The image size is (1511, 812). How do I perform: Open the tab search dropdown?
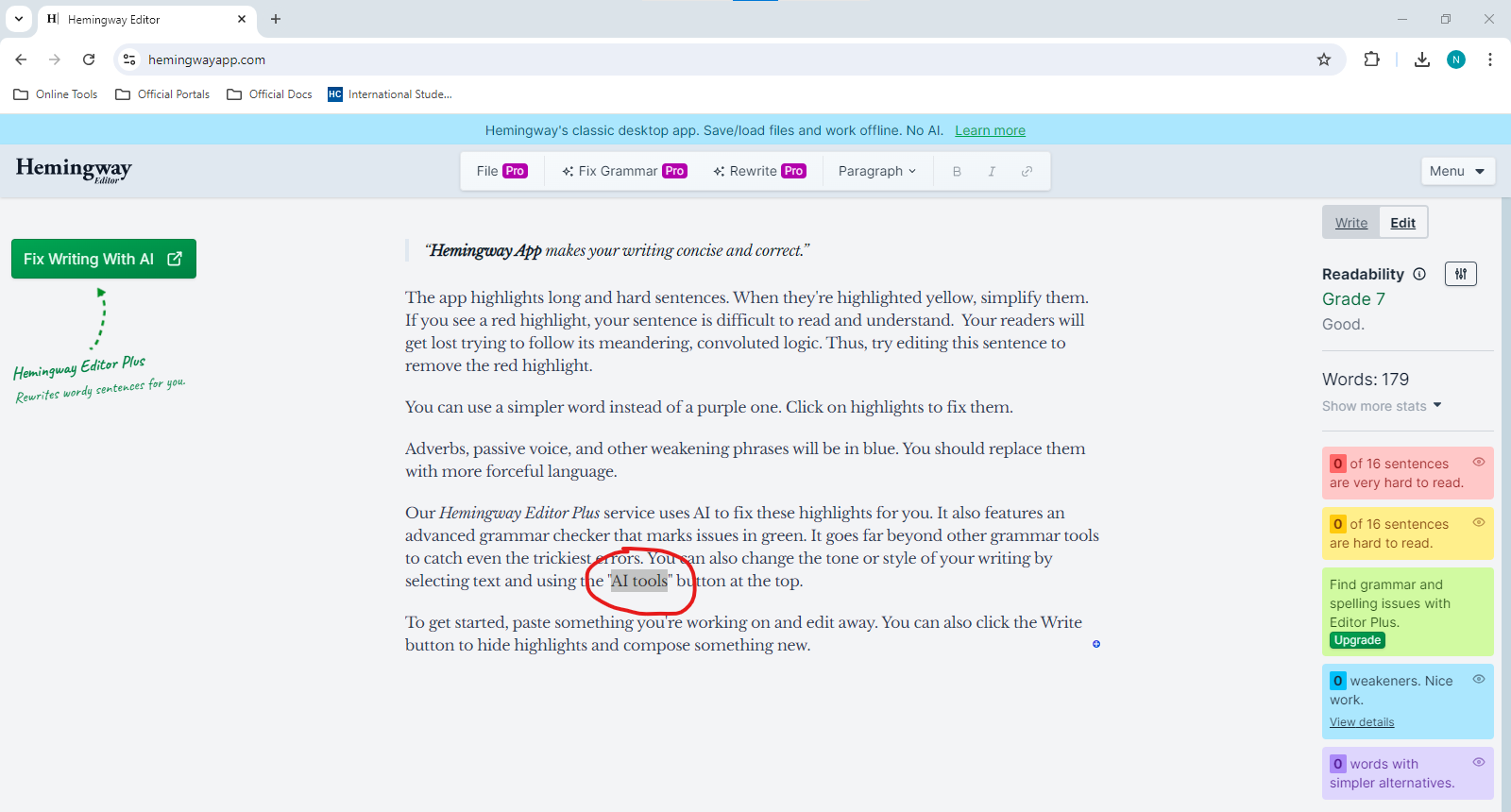[x=19, y=19]
